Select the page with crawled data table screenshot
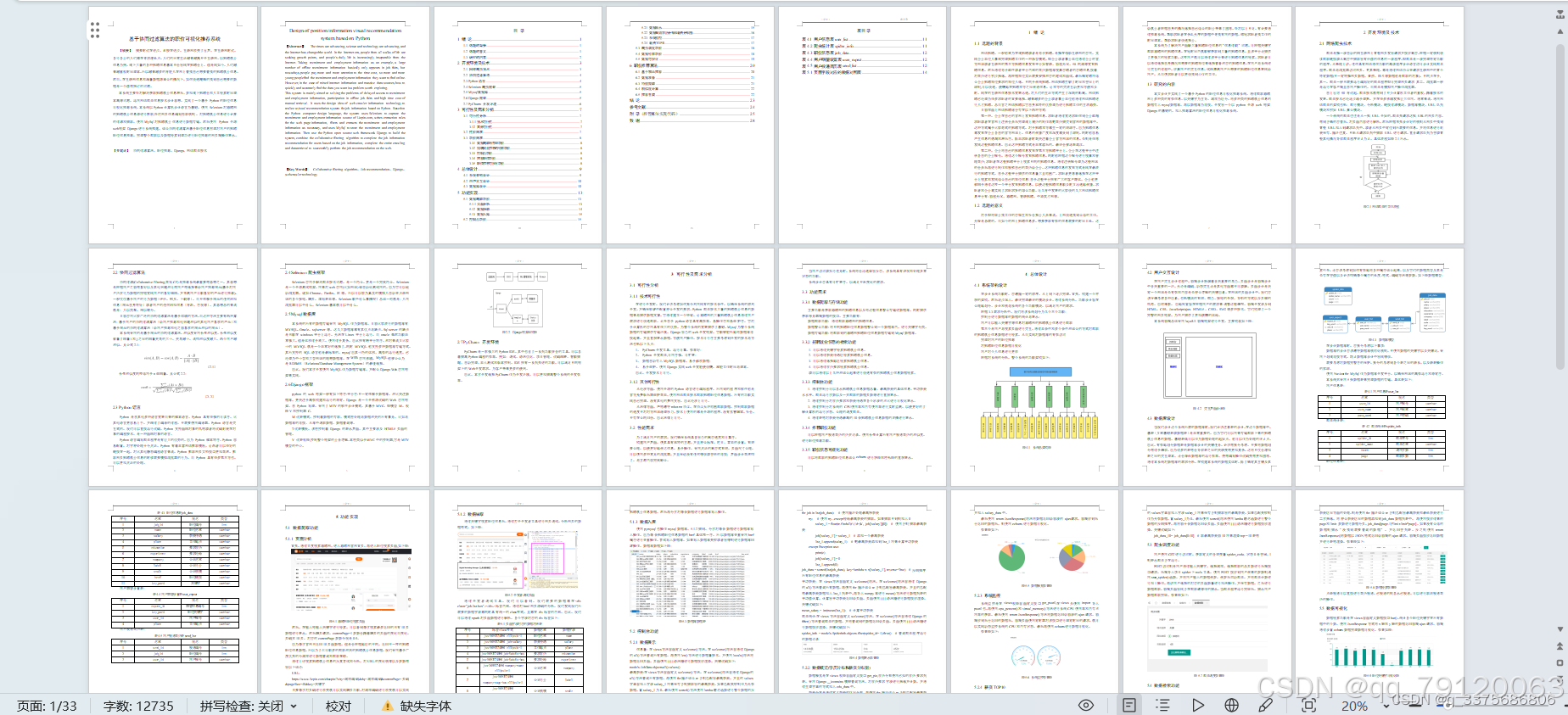The image size is (1568, 715). coord(690,592)
